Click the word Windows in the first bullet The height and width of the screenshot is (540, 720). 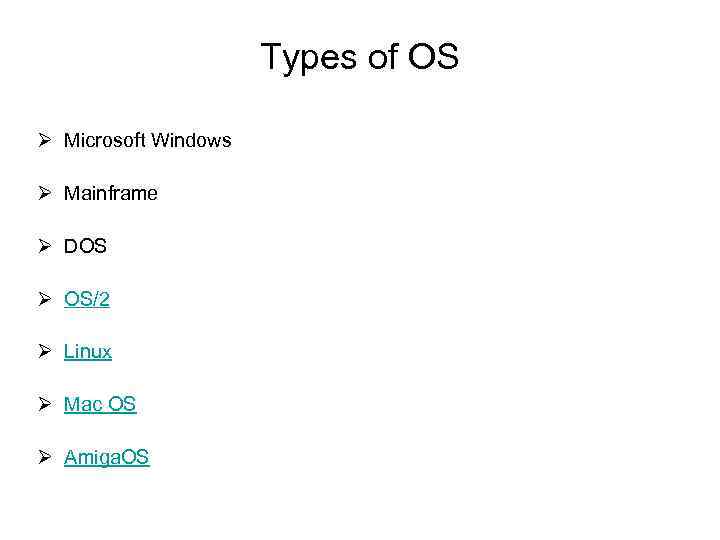tap(190, 140)
